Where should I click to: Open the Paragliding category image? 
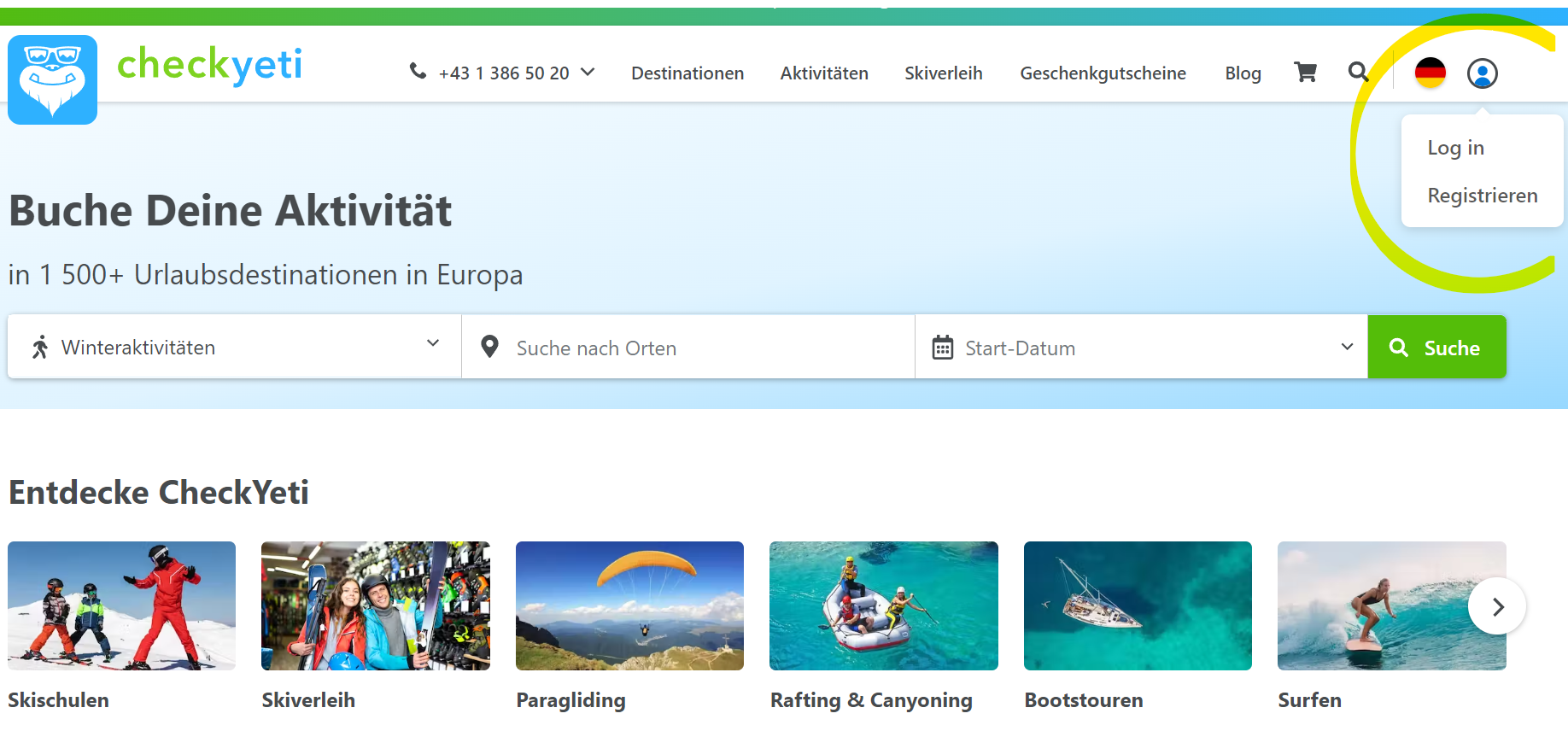pos(629,605)
